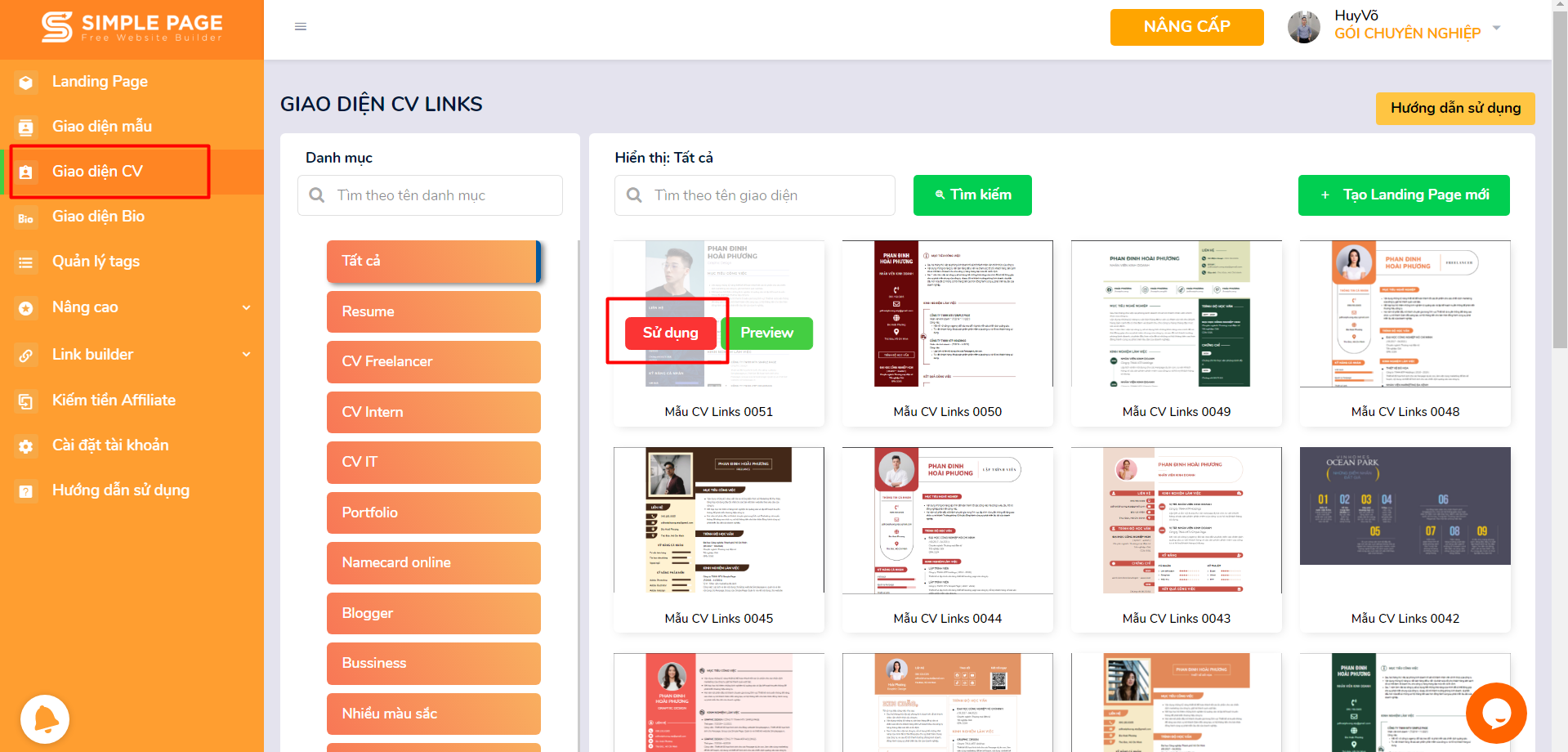The height and width of the screenshot is (752, 1568).
Task: Select the CV Freelancer category
Action: (x=433, y=362)
